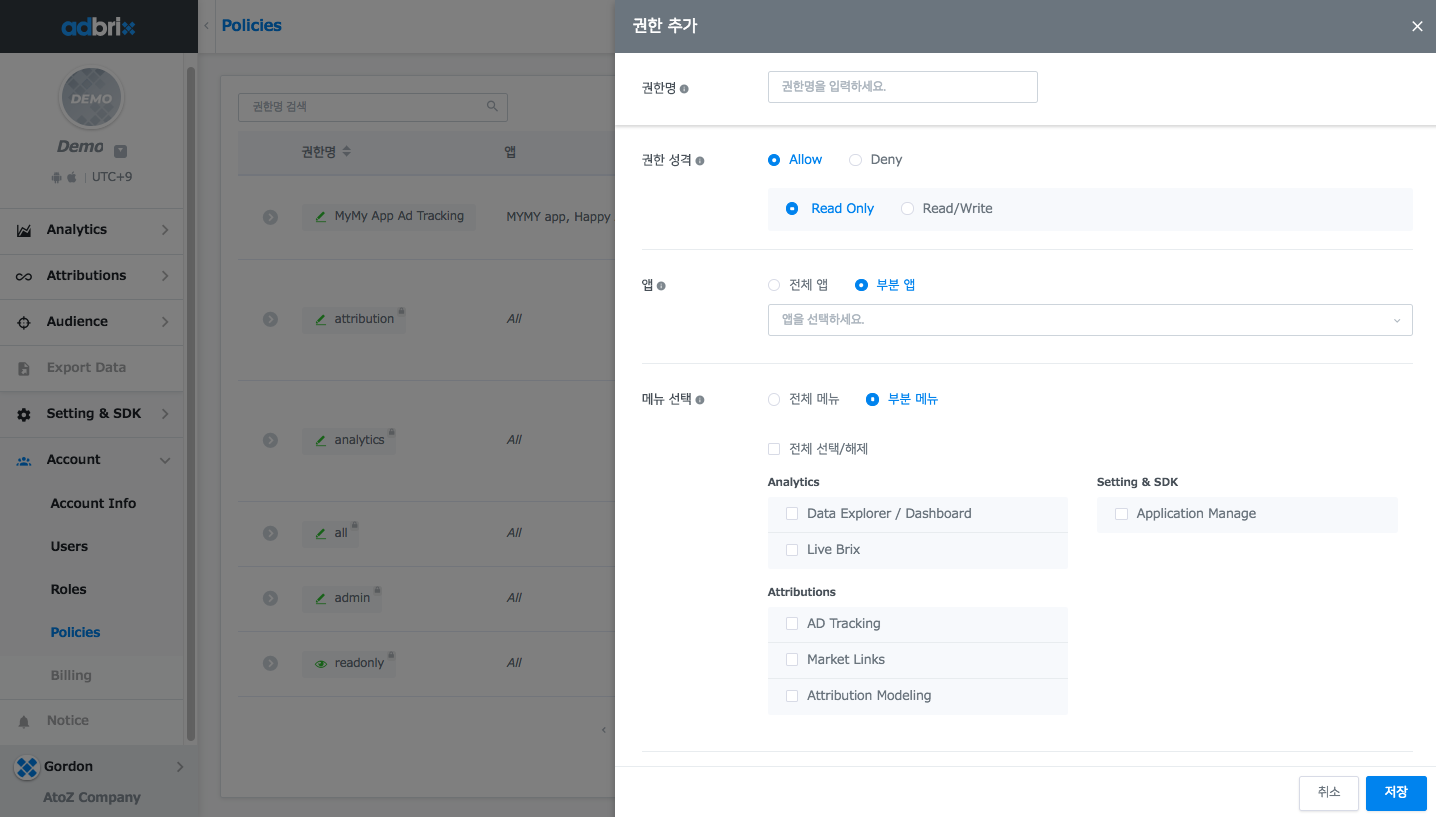This screenshot has width=1436, height=817.
Task: Choose the Read/Write permission option
Action: pos(907,209)
